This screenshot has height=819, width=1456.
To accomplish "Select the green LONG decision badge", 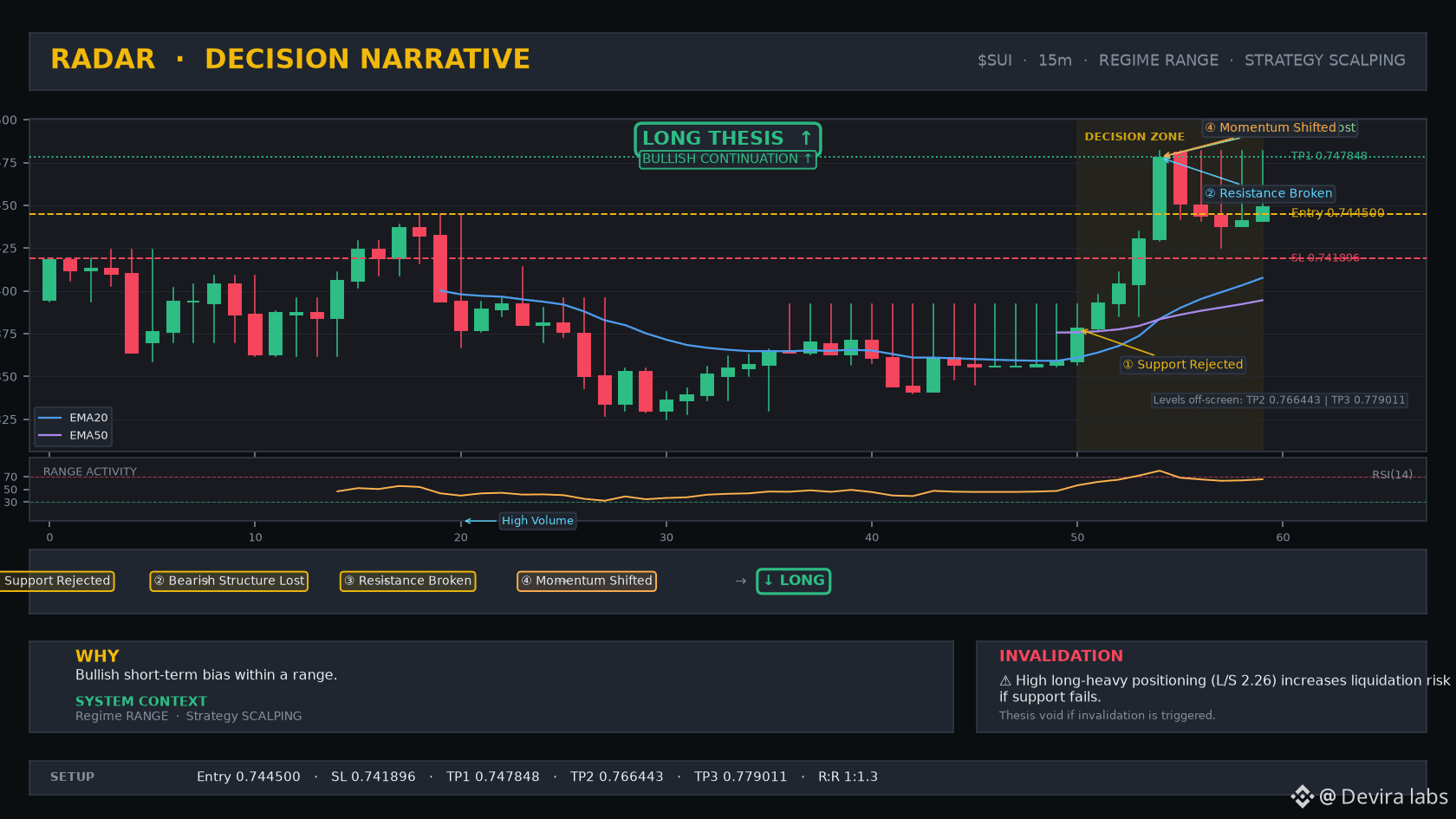I will click(x=794, y=581).
